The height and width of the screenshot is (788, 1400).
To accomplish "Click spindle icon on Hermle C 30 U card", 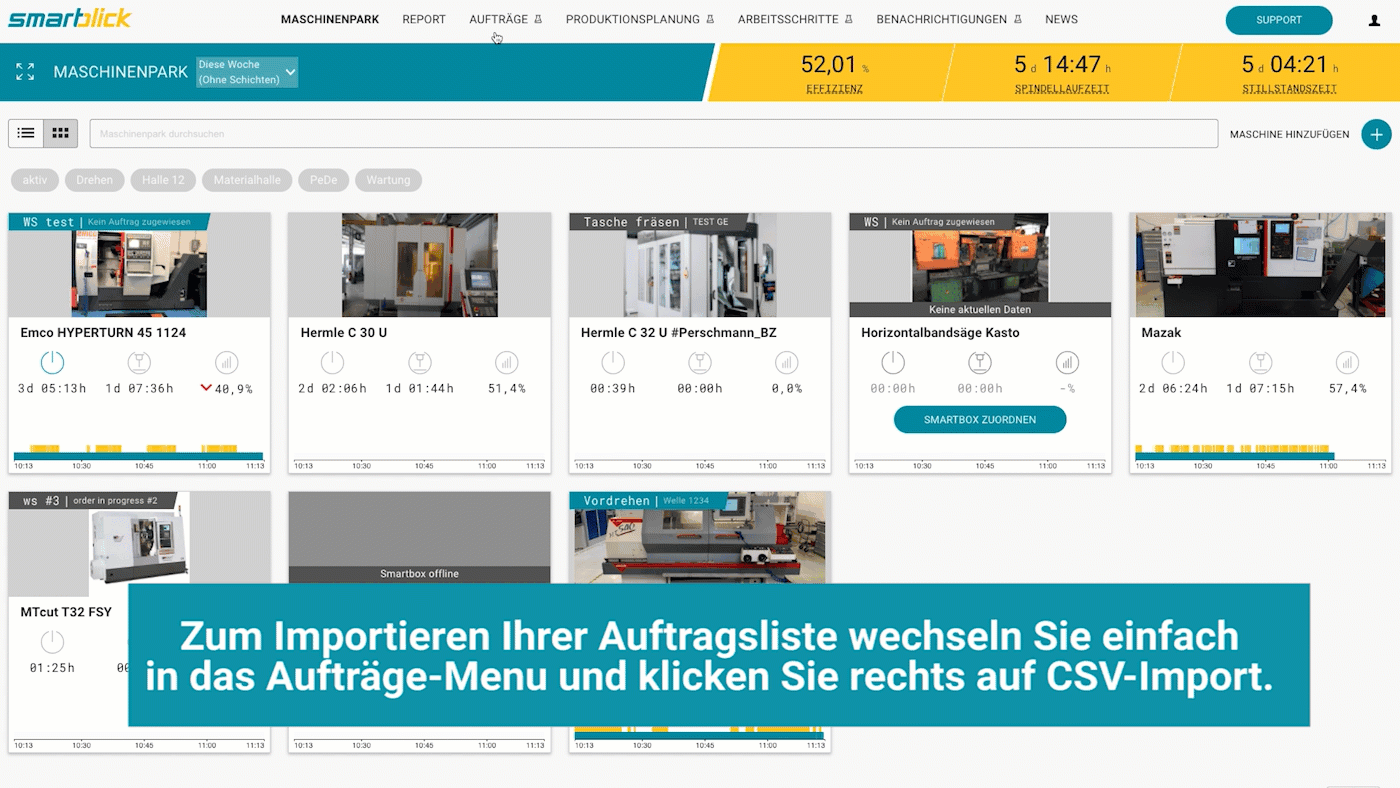I will (420, 363).
